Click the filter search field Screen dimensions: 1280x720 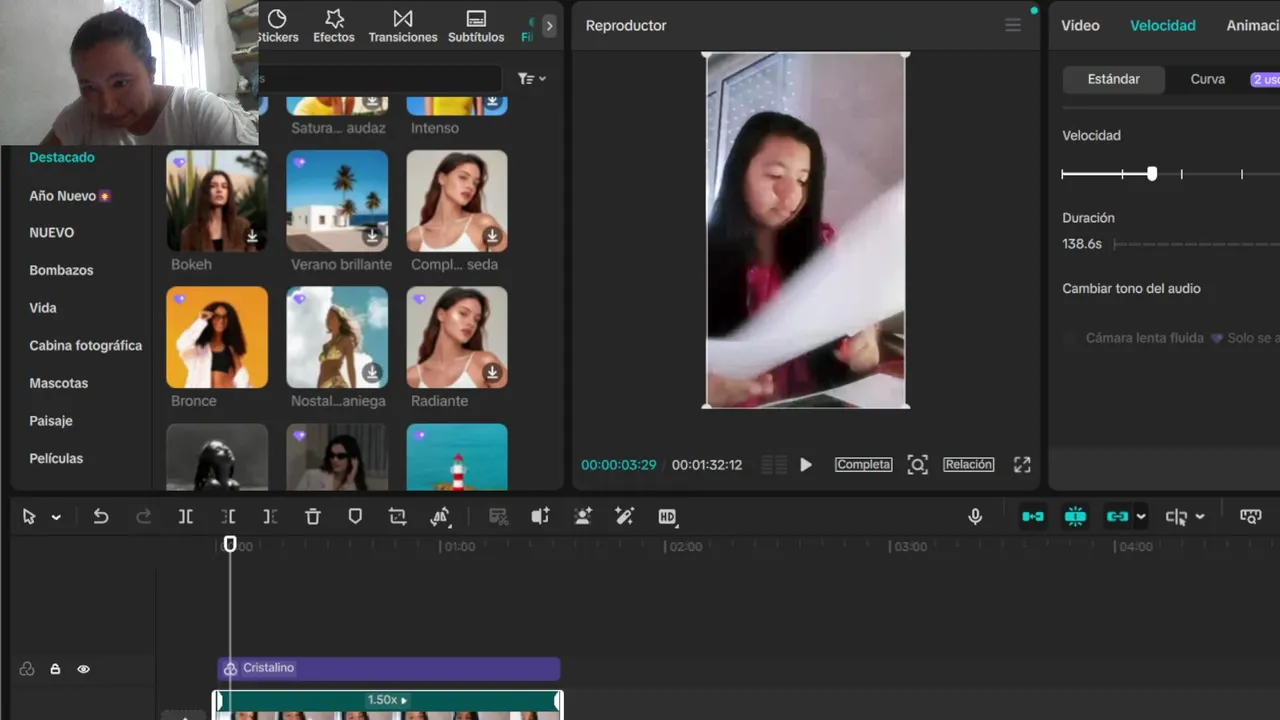click(380, 79)
